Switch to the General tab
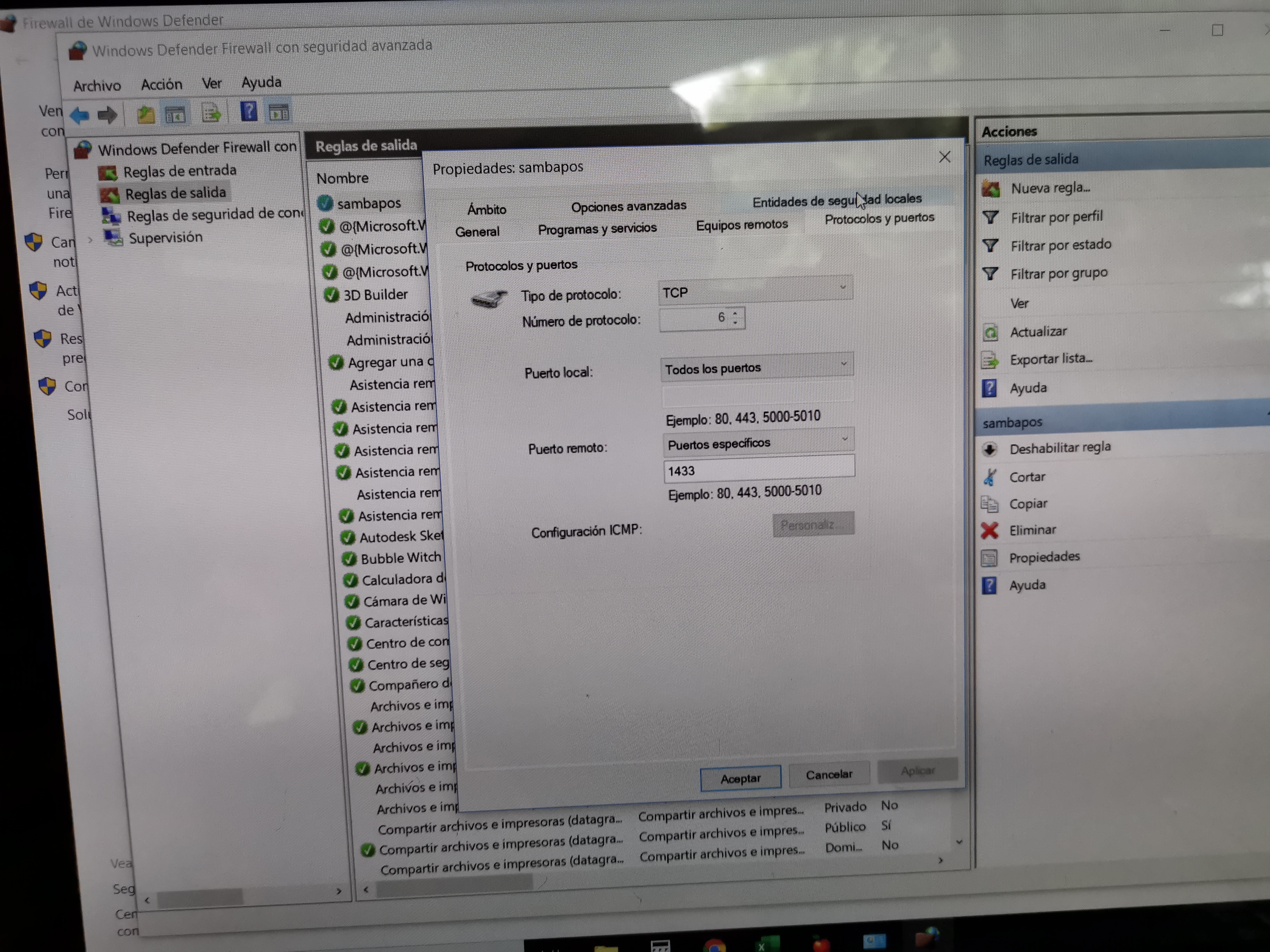 click(477, 232)
